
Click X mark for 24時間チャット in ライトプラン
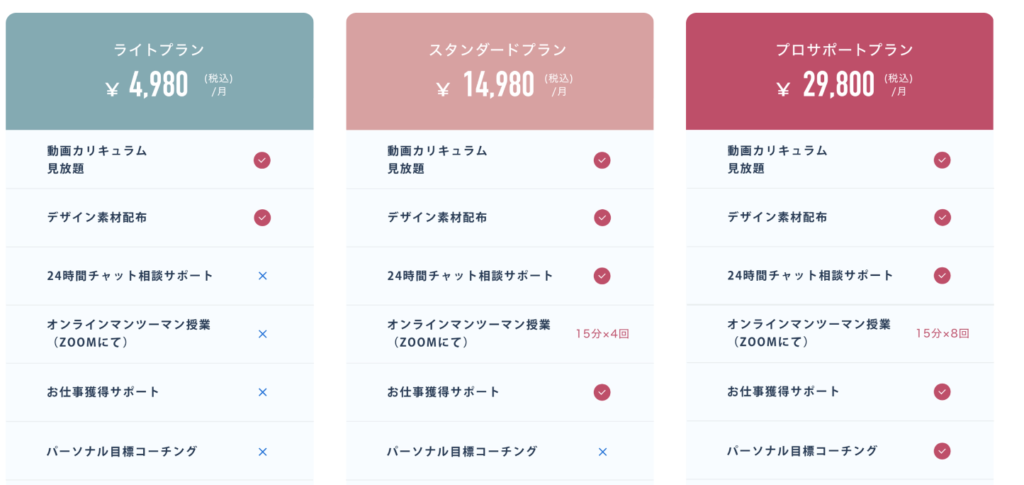pos(263,275)
